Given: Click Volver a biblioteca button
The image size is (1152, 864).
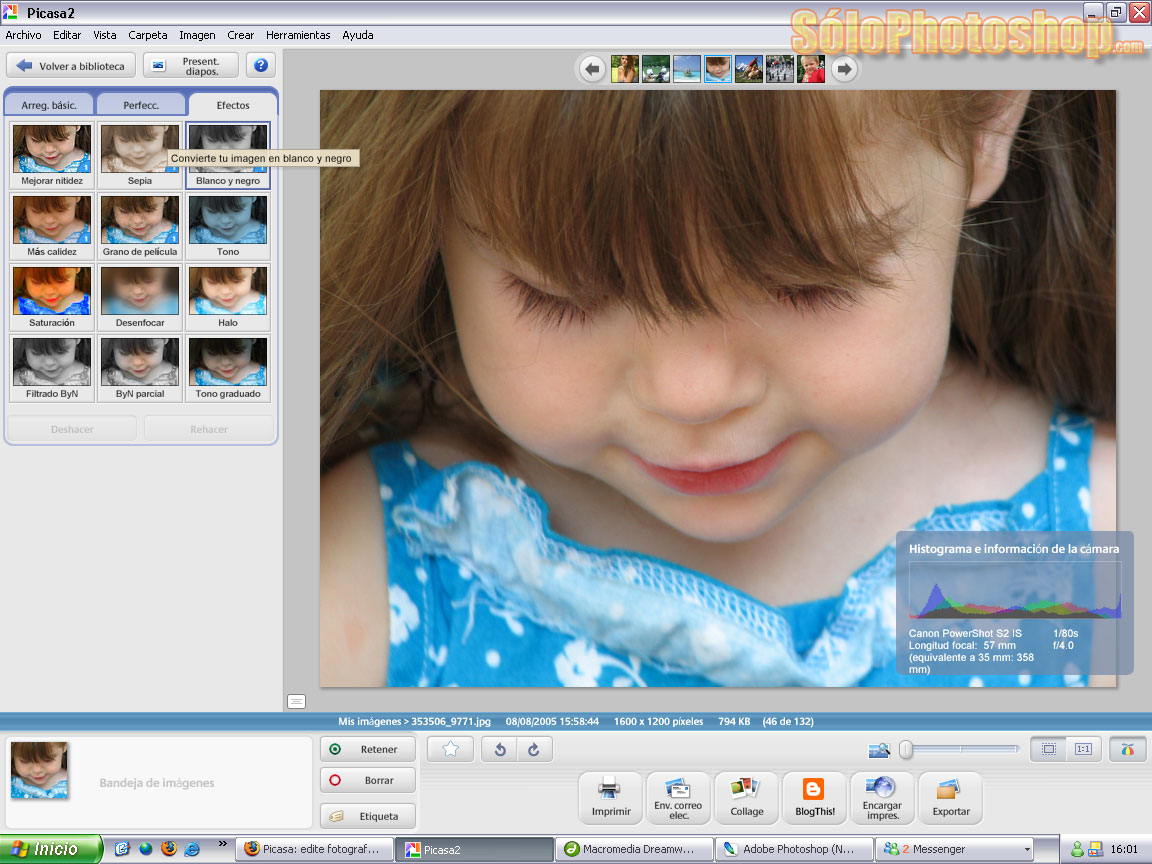Looking at the screenshot, I should (71, 66).
